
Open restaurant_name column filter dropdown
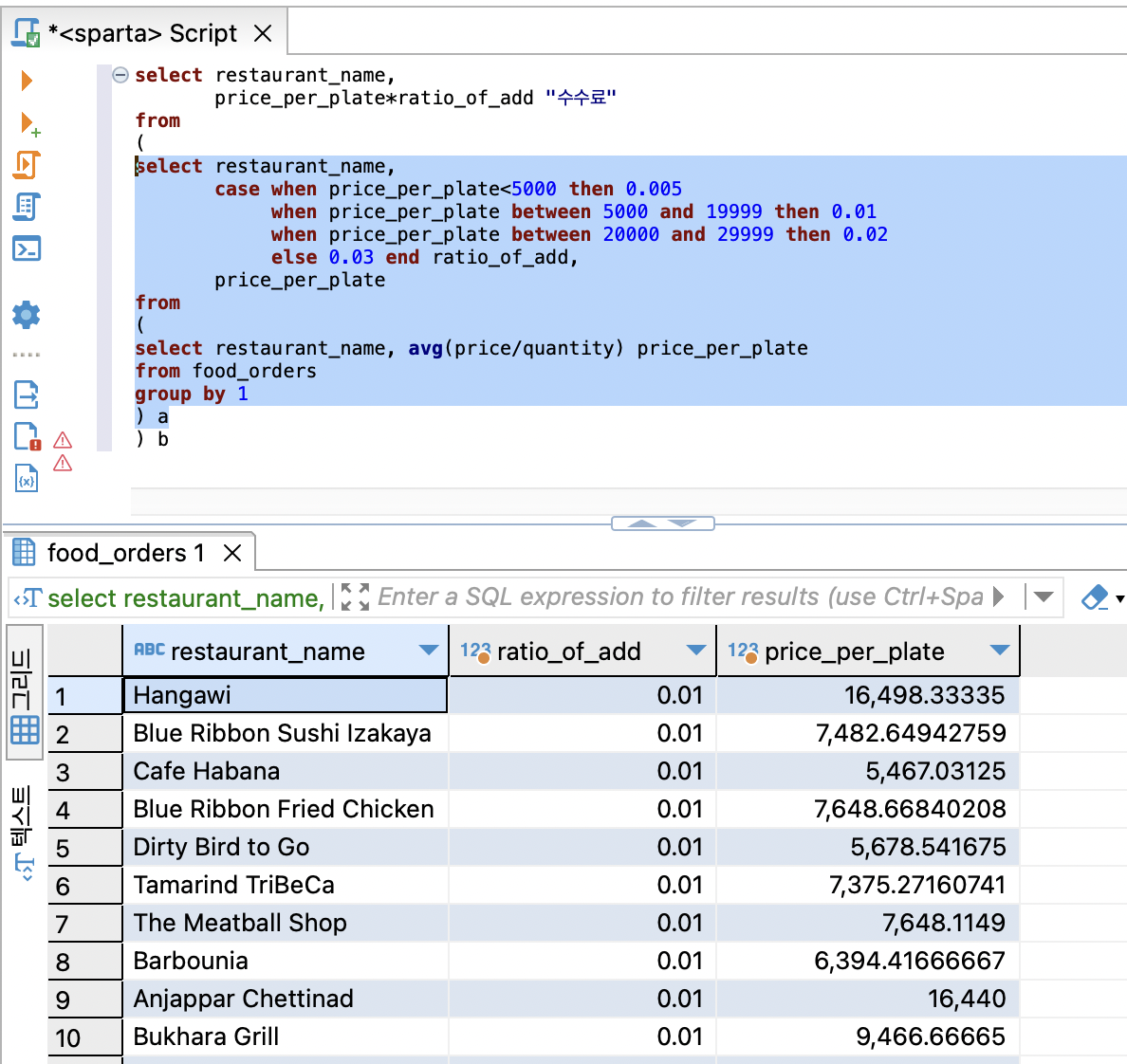[429, 651]
